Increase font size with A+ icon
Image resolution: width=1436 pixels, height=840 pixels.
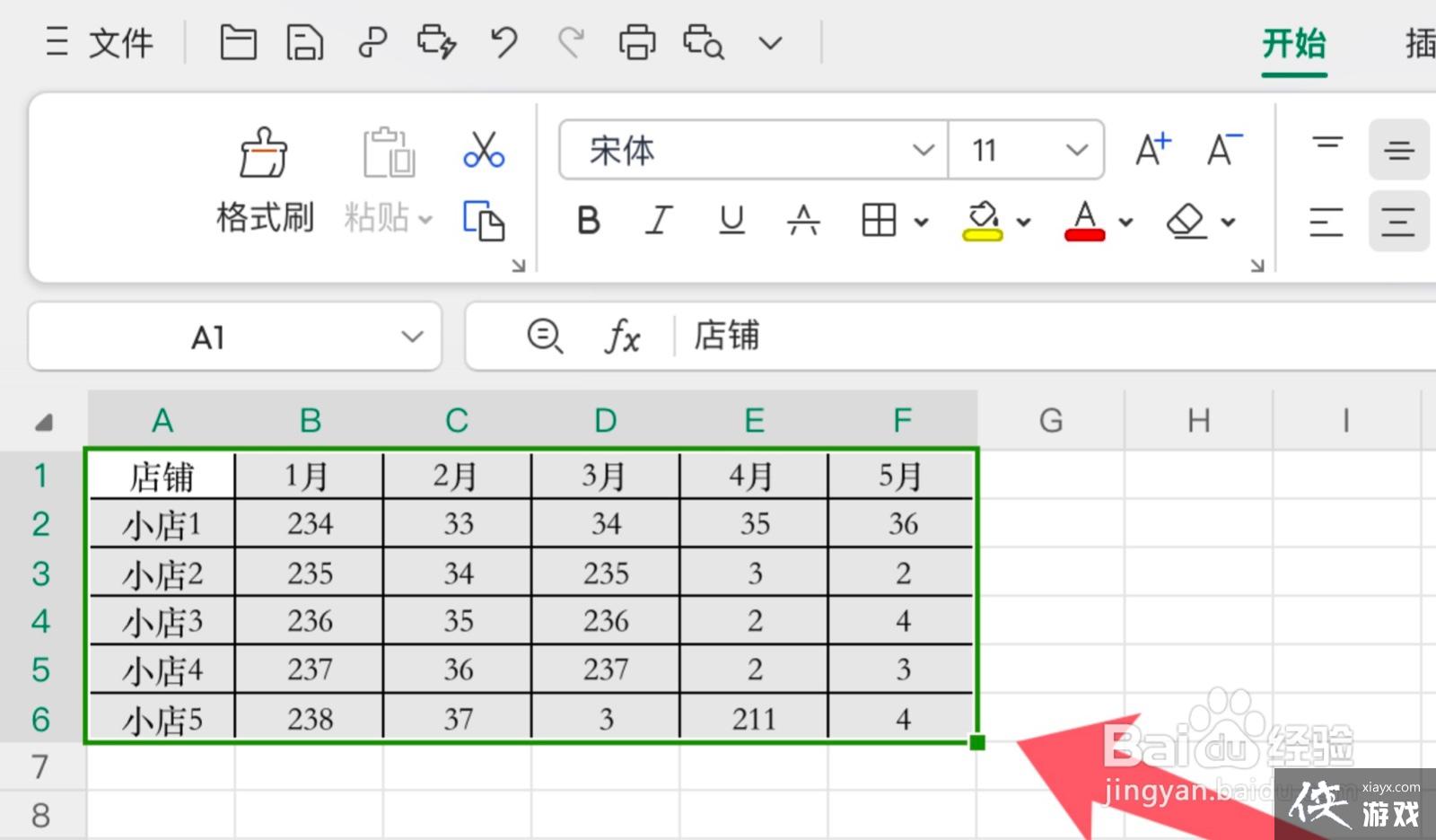pos(1153,149)
